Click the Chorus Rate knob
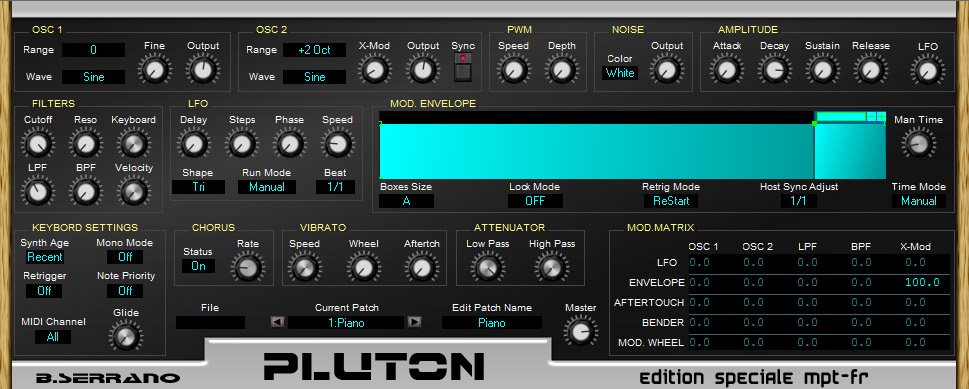The width and height of the screenshot is (969, 389). [x=247, y=267]
